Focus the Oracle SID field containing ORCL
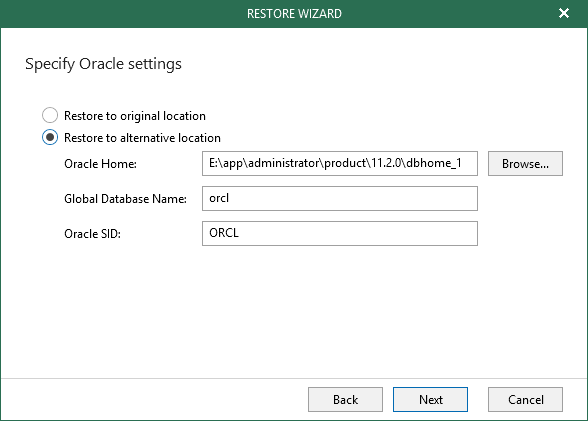The height and width of the screenshot is (421, 588). [340, 233]
